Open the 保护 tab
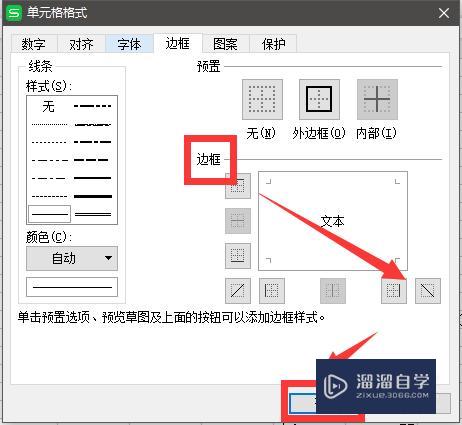Viewport: 462px width, 425px height. click(x=273, y=44)
